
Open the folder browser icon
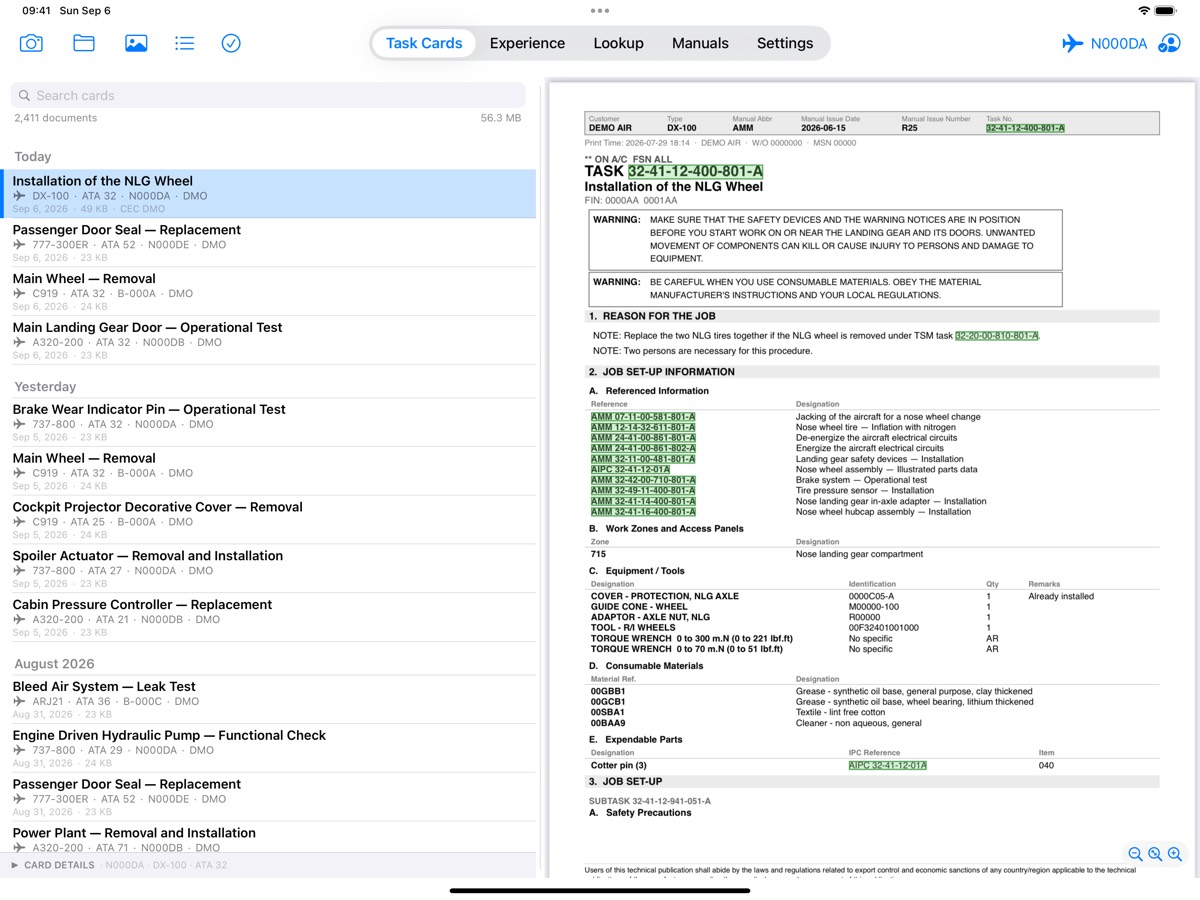(84, 43)
